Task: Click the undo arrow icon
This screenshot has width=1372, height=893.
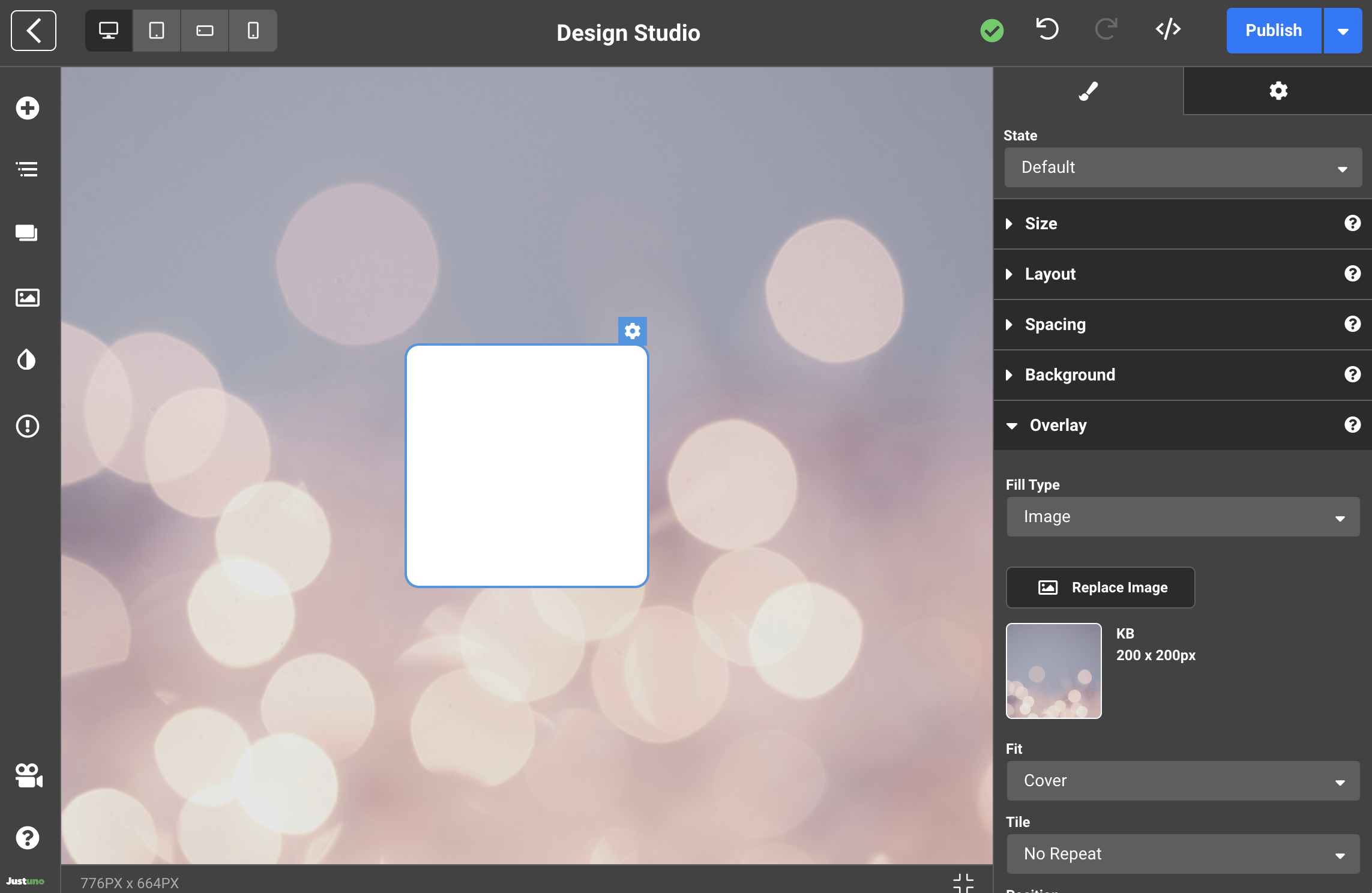Action: tap(1047, 30)
